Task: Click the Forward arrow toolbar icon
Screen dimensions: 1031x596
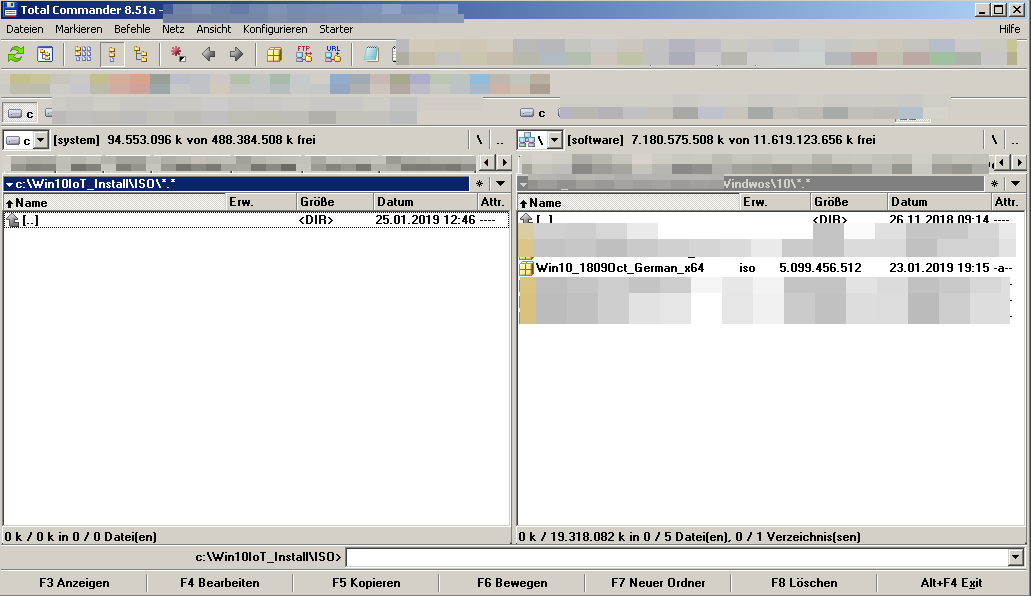Action: click(x=236, y=54)
